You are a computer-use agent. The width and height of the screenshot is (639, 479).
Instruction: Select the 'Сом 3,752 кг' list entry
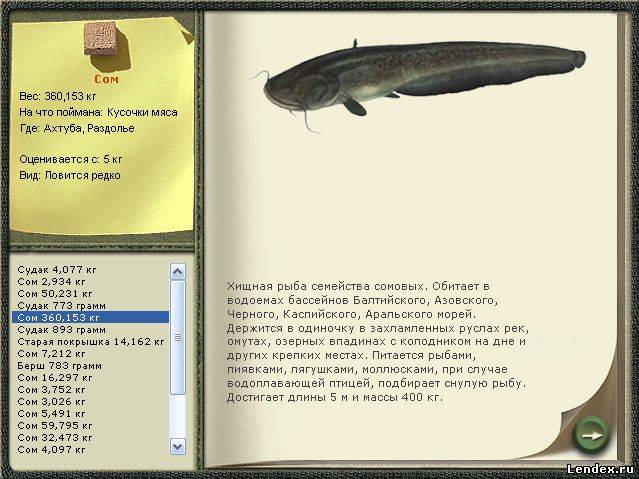pyautogui.click(x=51, y=390)
